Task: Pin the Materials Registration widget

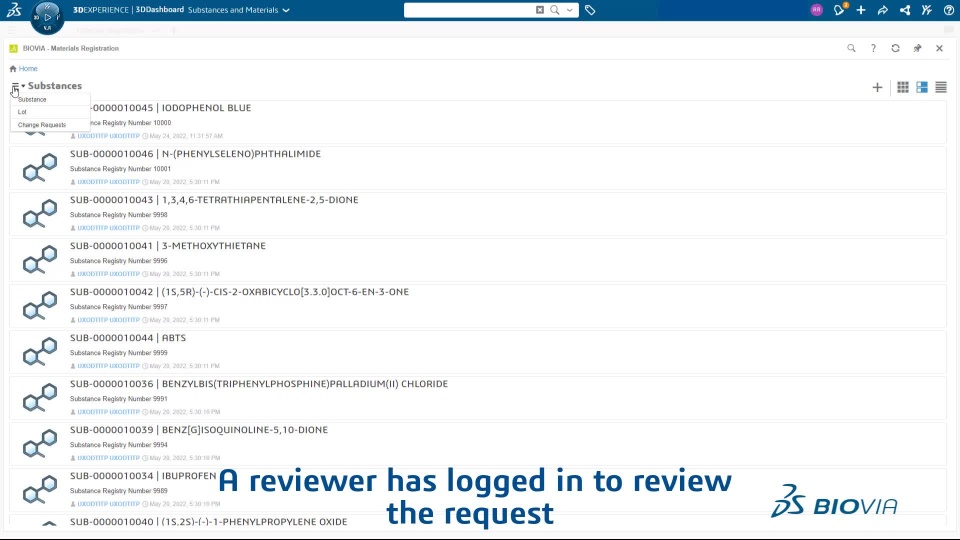Action: pos(917,48)
